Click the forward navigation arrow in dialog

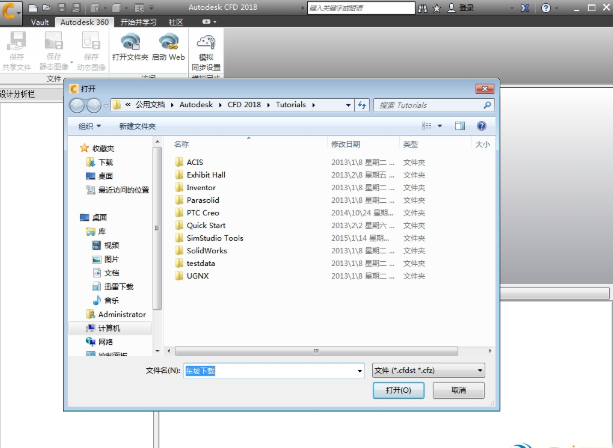pos(93,105)
